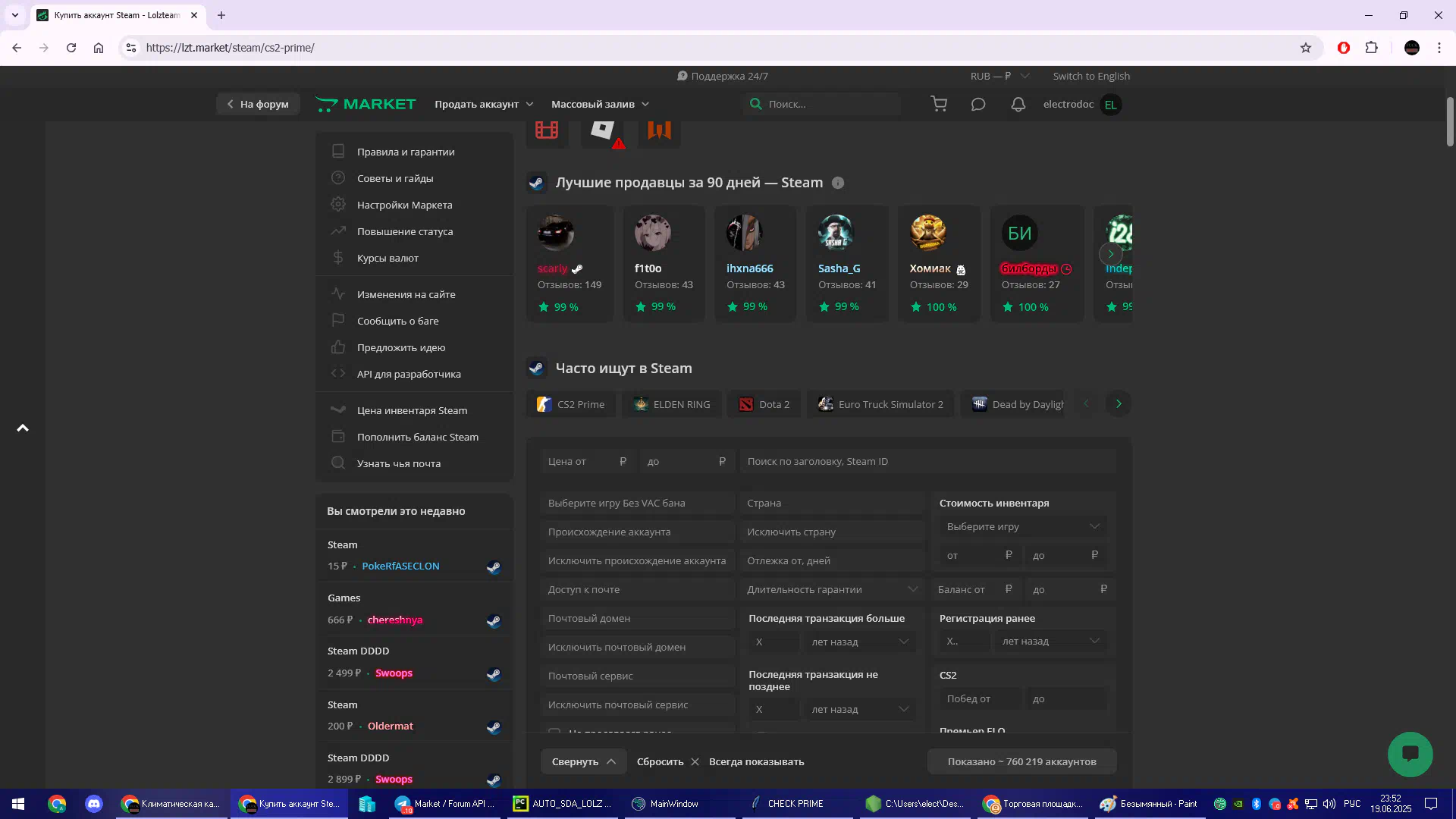The height and width of the screenshot is (819, 1456).
Task: Open лет назад dropdown under Регистрация ранее
Action: pos(1050,641)
